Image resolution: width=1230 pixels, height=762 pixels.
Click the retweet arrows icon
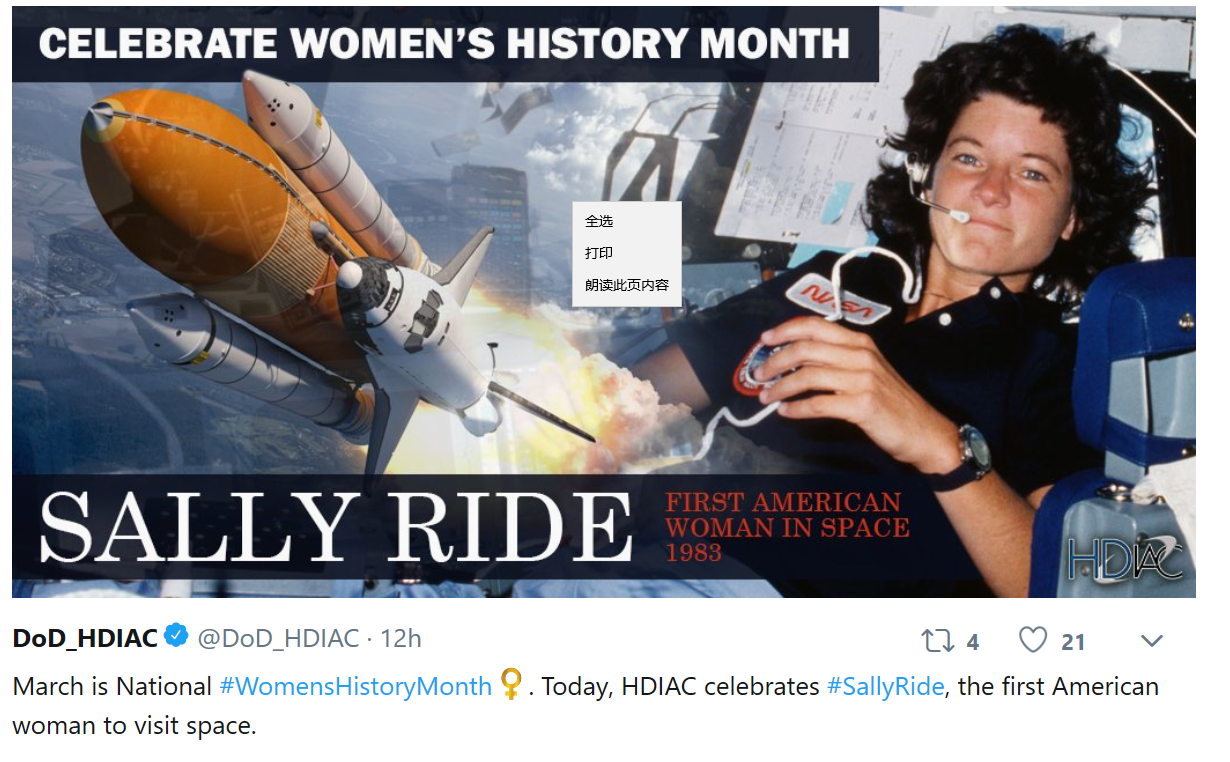[938, 640]
